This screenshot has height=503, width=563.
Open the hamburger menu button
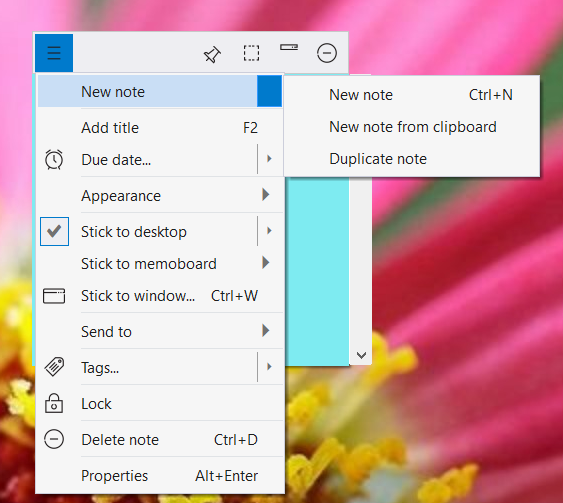pyautogui.click(x=54, y=53)
